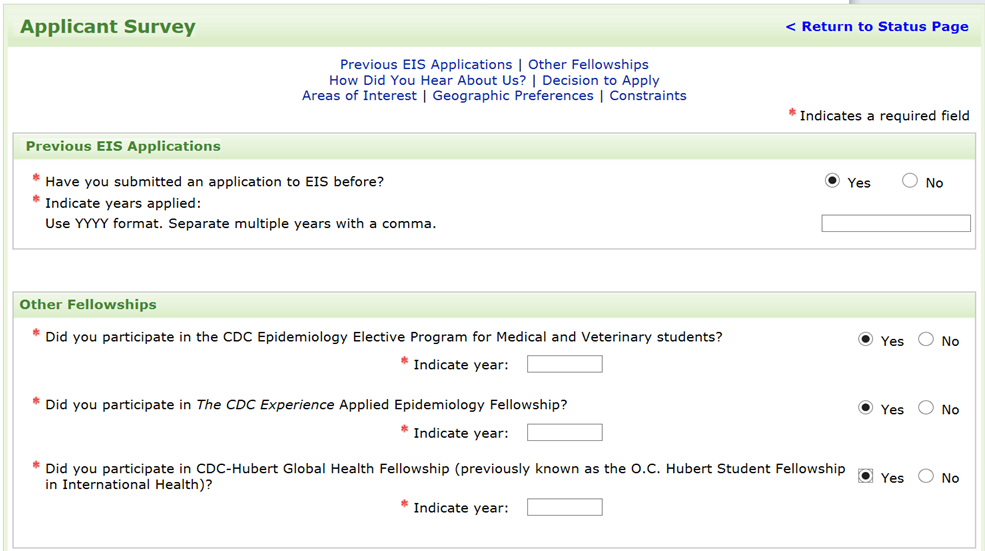This screenshot has width=985, height=551.
Task: Focus the CDC-Hubert Fellowship year input
Action: pyautogui.click(x=564, y=507)
